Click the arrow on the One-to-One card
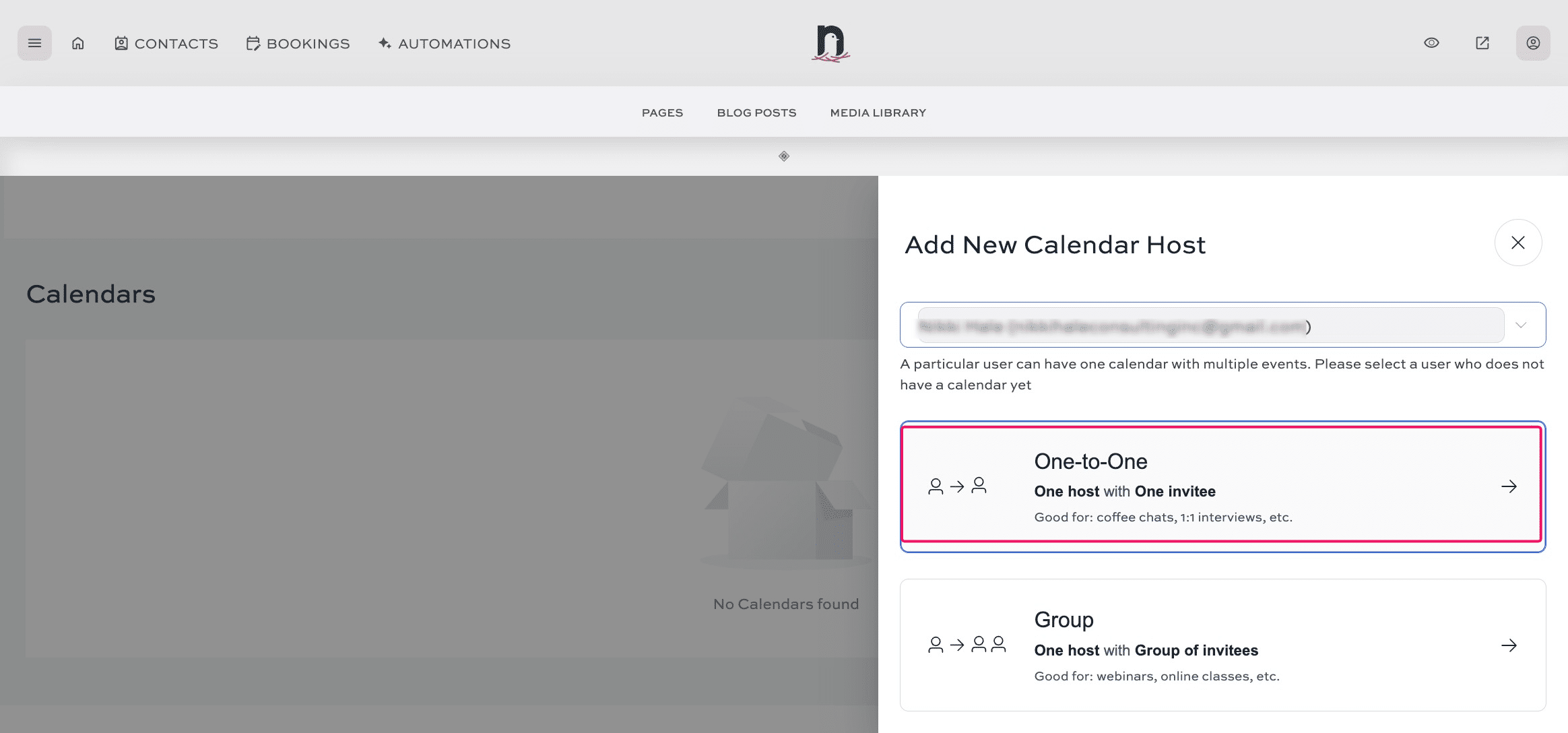Screen dimensions: 1568x733 click(1509, 486)
